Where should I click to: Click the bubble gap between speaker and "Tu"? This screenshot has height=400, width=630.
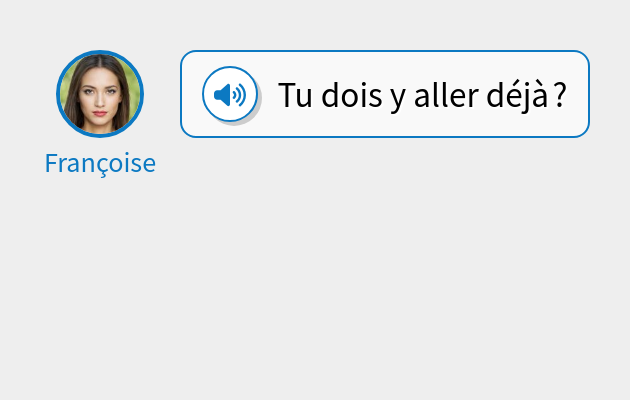point(268,94)
